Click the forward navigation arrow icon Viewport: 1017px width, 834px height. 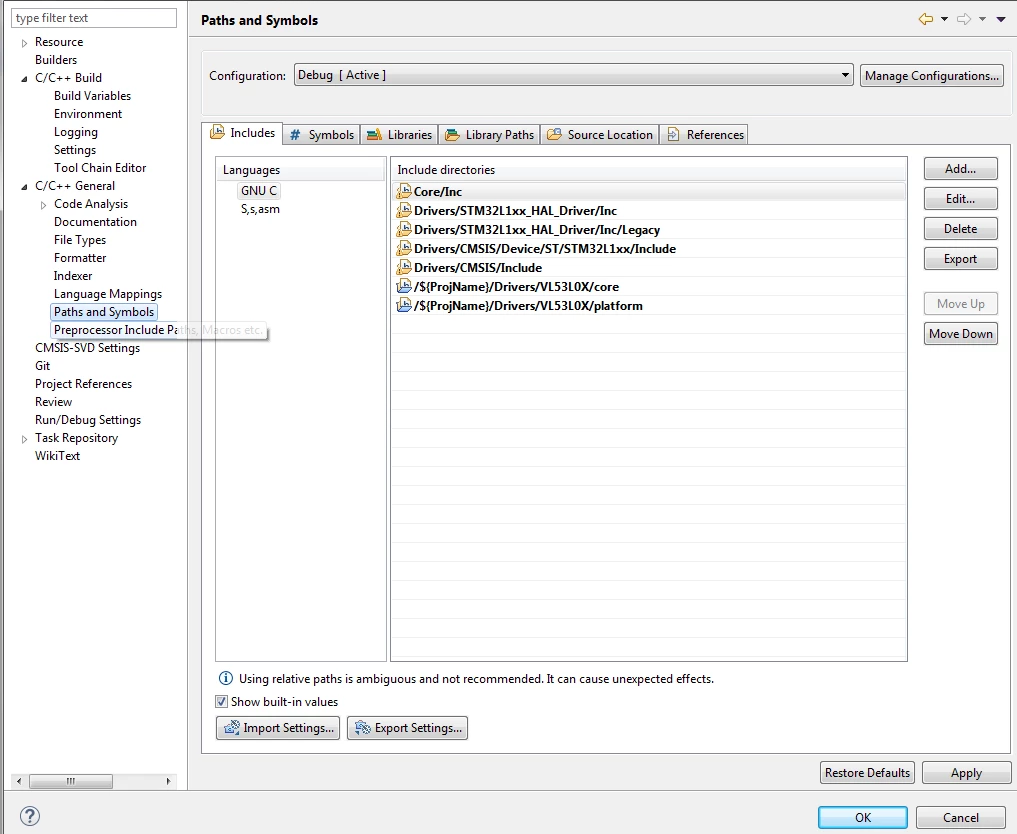click(964, 19)
